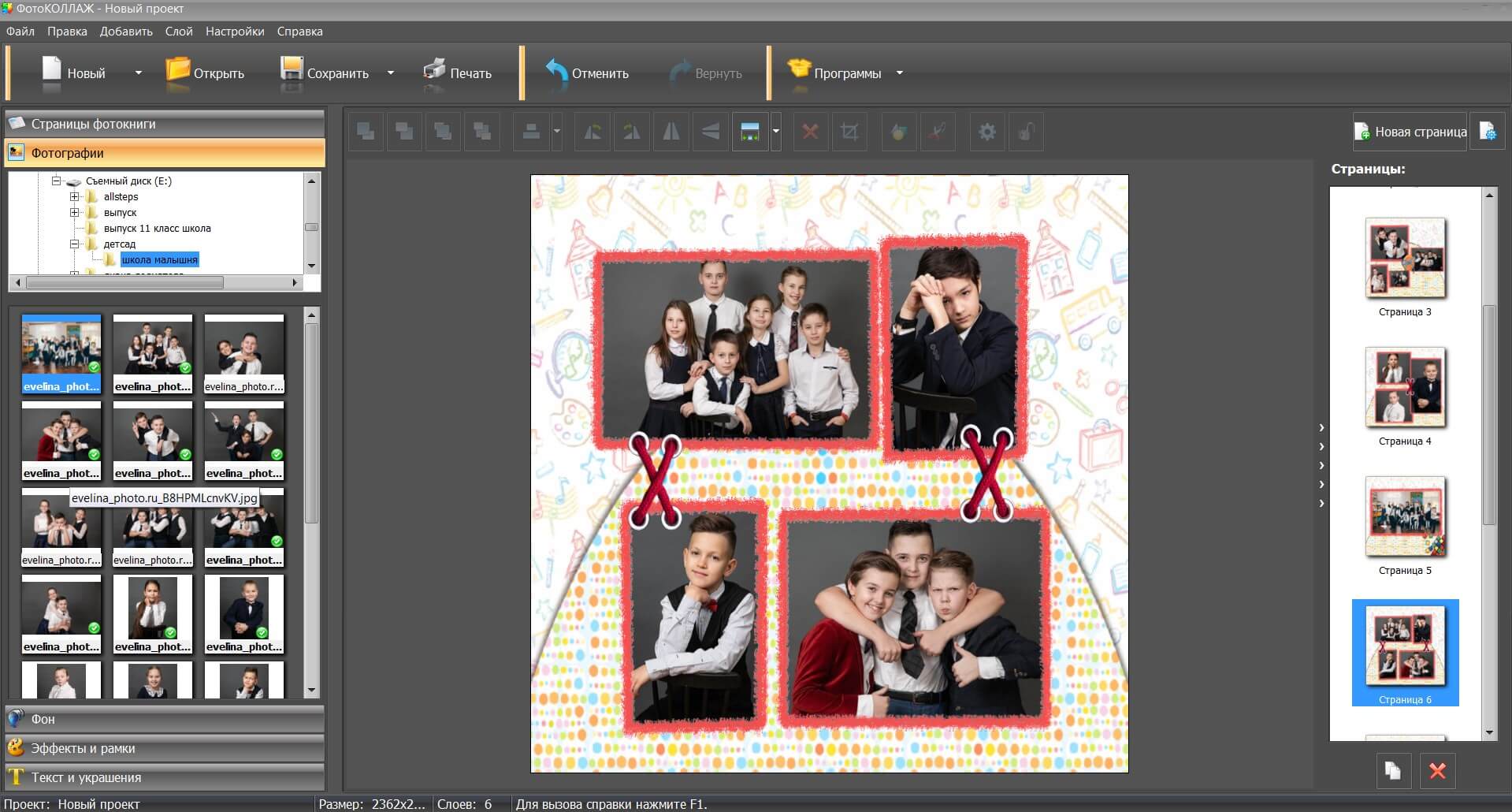The image size is (1512, 812).
Task: Click the align objects icon
Action: pos(531,132)
